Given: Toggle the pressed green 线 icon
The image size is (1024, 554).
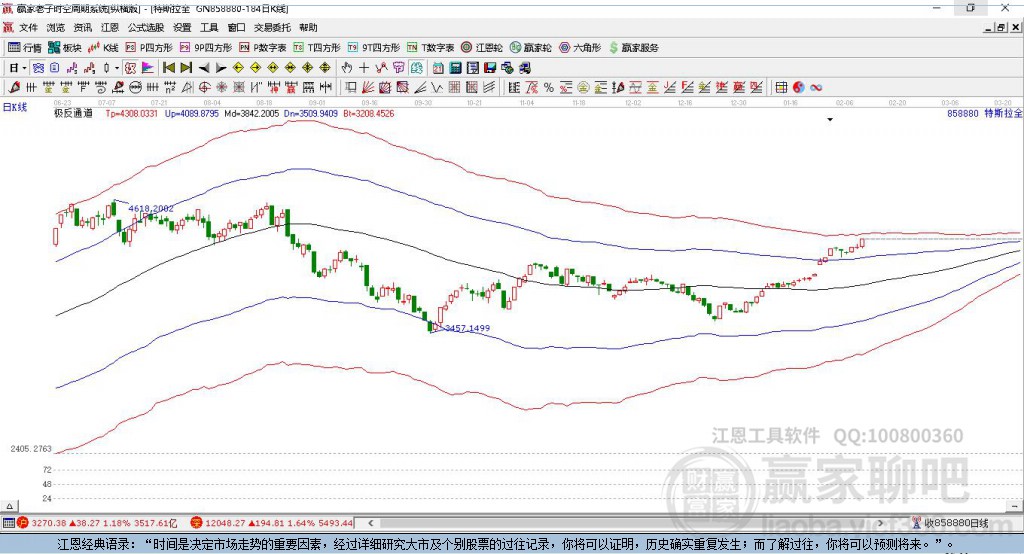Looking at the screenshot, I should (417, 67).
